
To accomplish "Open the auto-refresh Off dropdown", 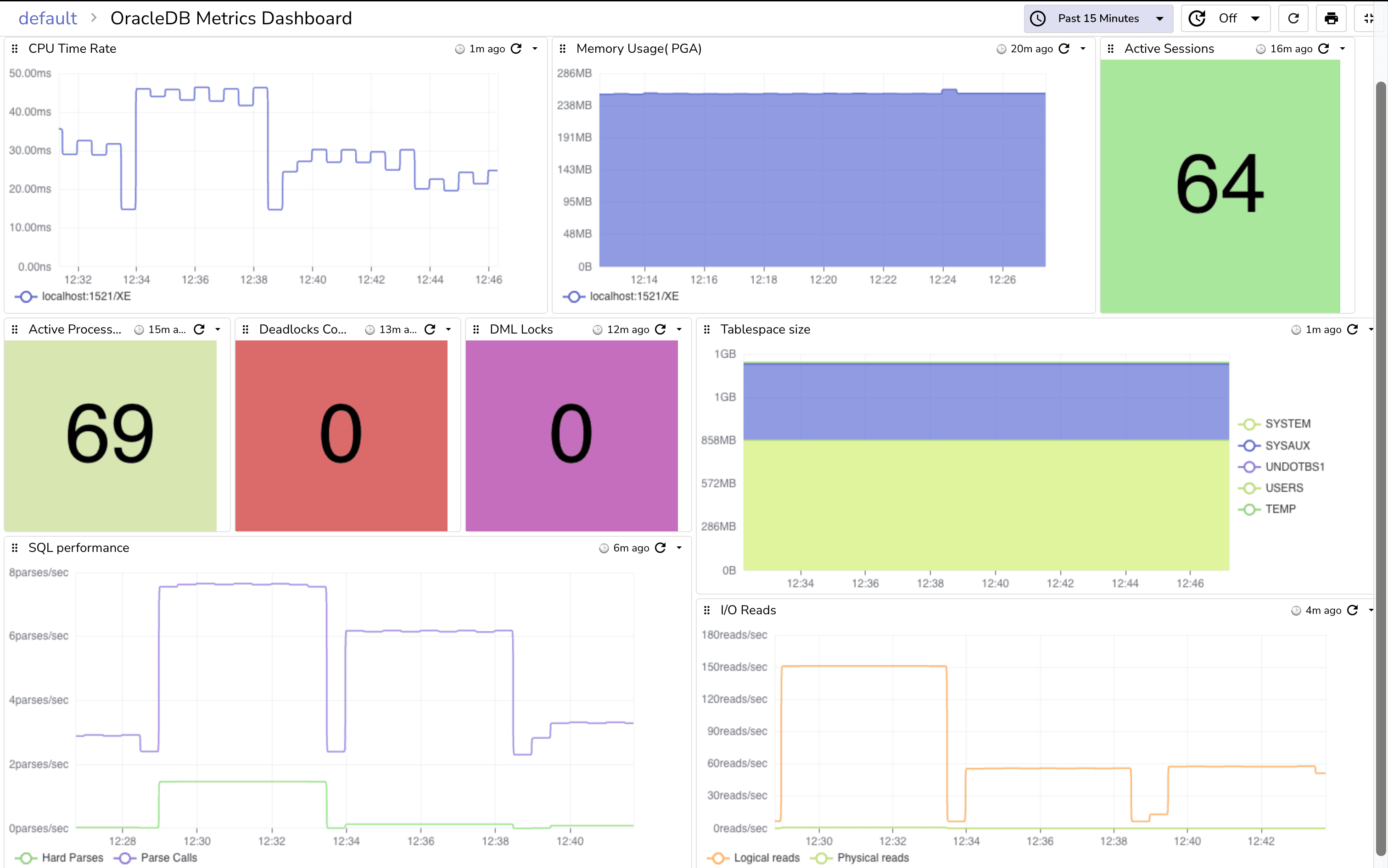I will 1226,18.
